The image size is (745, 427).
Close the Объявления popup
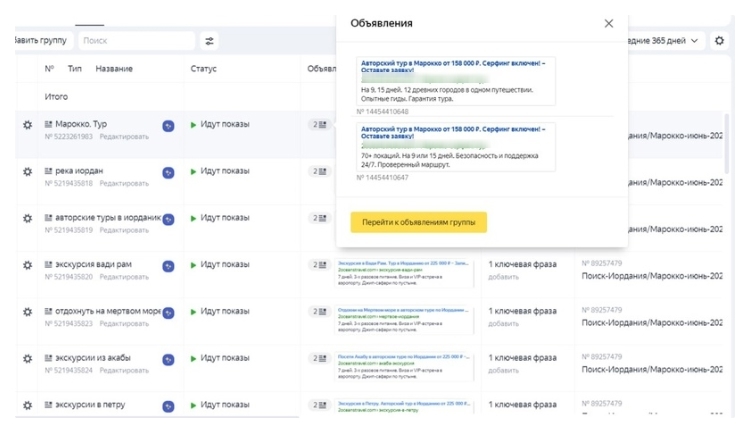(x=609, y=23)
